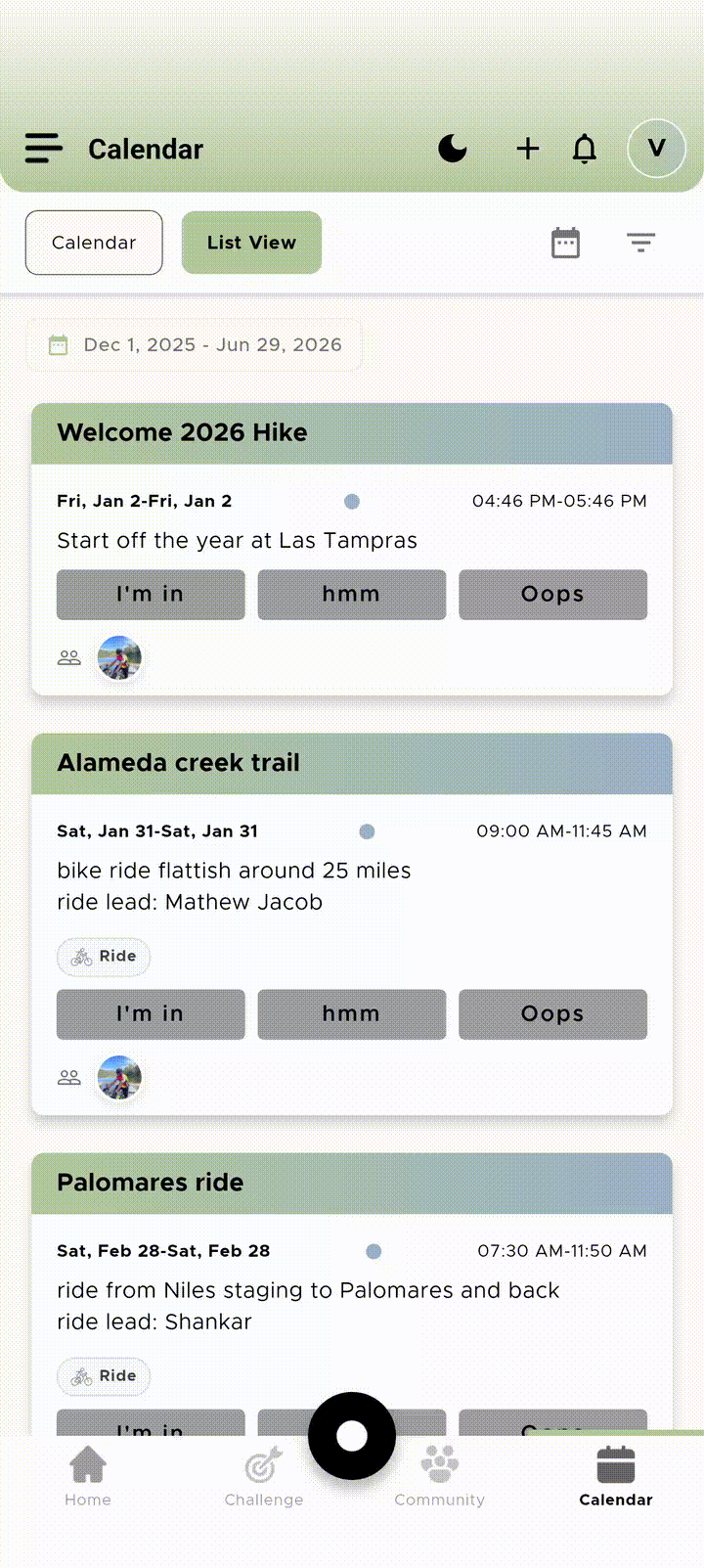The height and width of the screenshot is (1568, 704).
Task: Open the V profile avatar
Action: click(656, 149)
